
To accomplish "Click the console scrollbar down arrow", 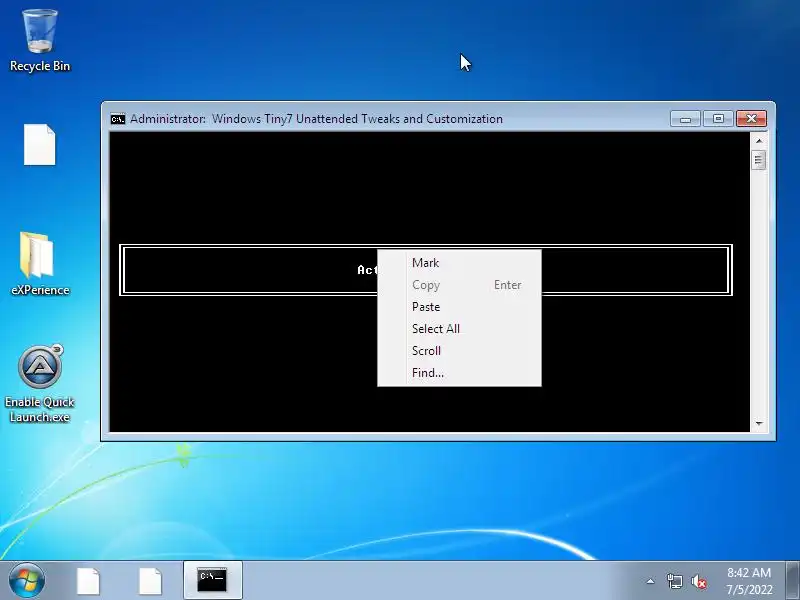I will point(759,423).
